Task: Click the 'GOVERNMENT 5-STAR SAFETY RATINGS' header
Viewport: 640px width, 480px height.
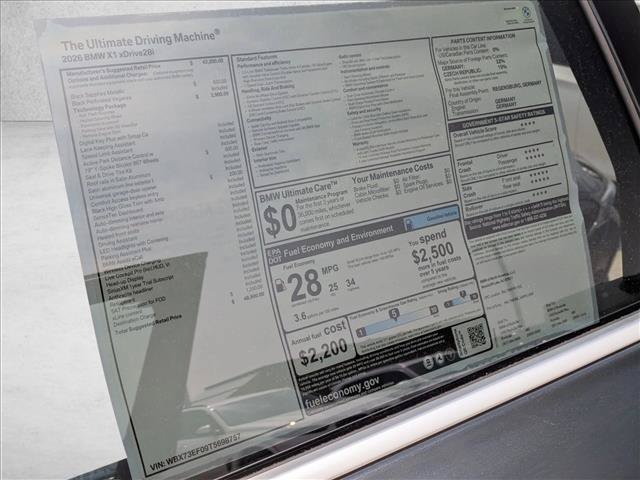Action: [503, 118]
